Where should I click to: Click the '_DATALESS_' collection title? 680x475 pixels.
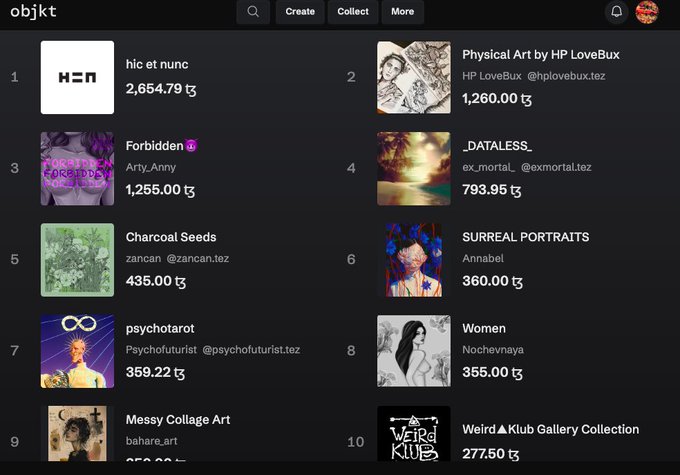497,146
